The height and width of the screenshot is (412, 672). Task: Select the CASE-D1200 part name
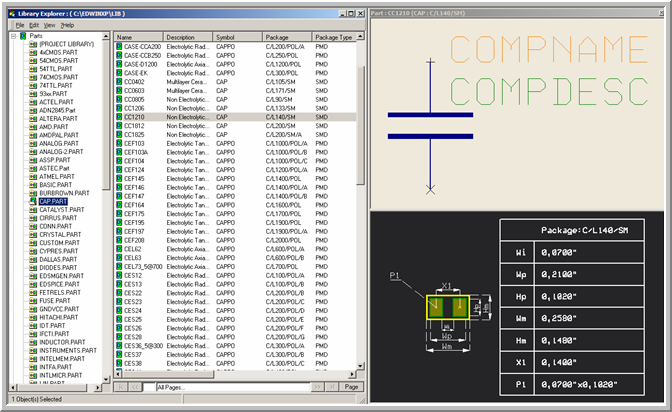click(141, 64)
